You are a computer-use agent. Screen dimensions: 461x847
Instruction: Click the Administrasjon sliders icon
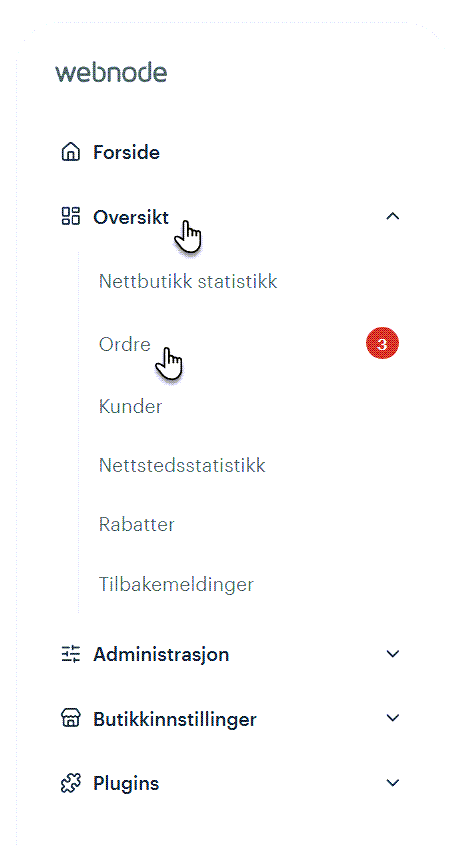(x=70, y=654)
